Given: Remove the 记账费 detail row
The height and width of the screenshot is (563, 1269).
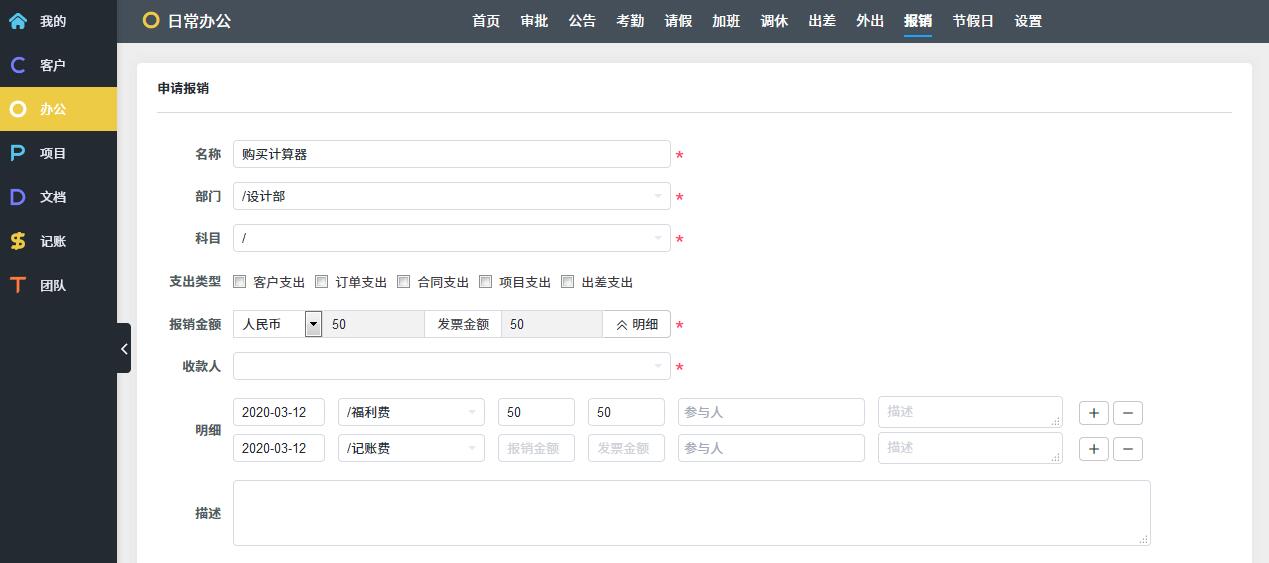Looking at the screenshot, I should (1128, 449).
